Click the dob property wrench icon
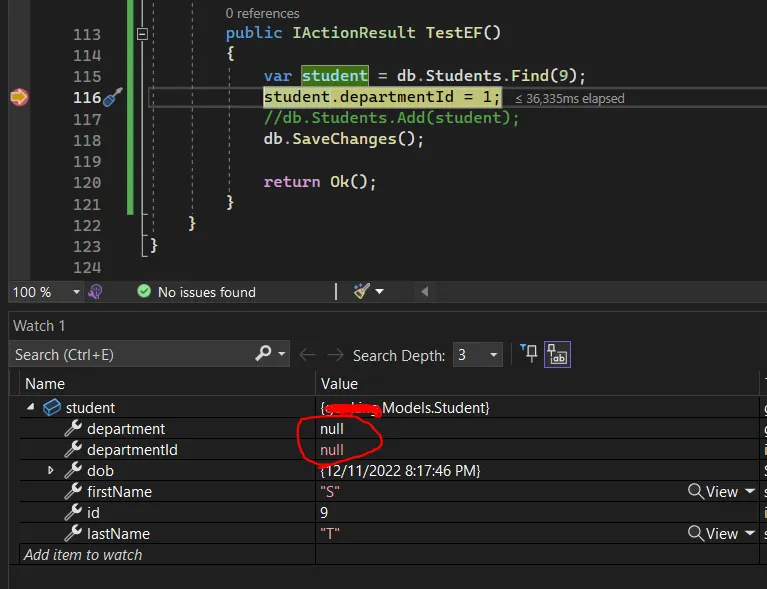Viewport: 767px width, 589px height. (73, 470)
